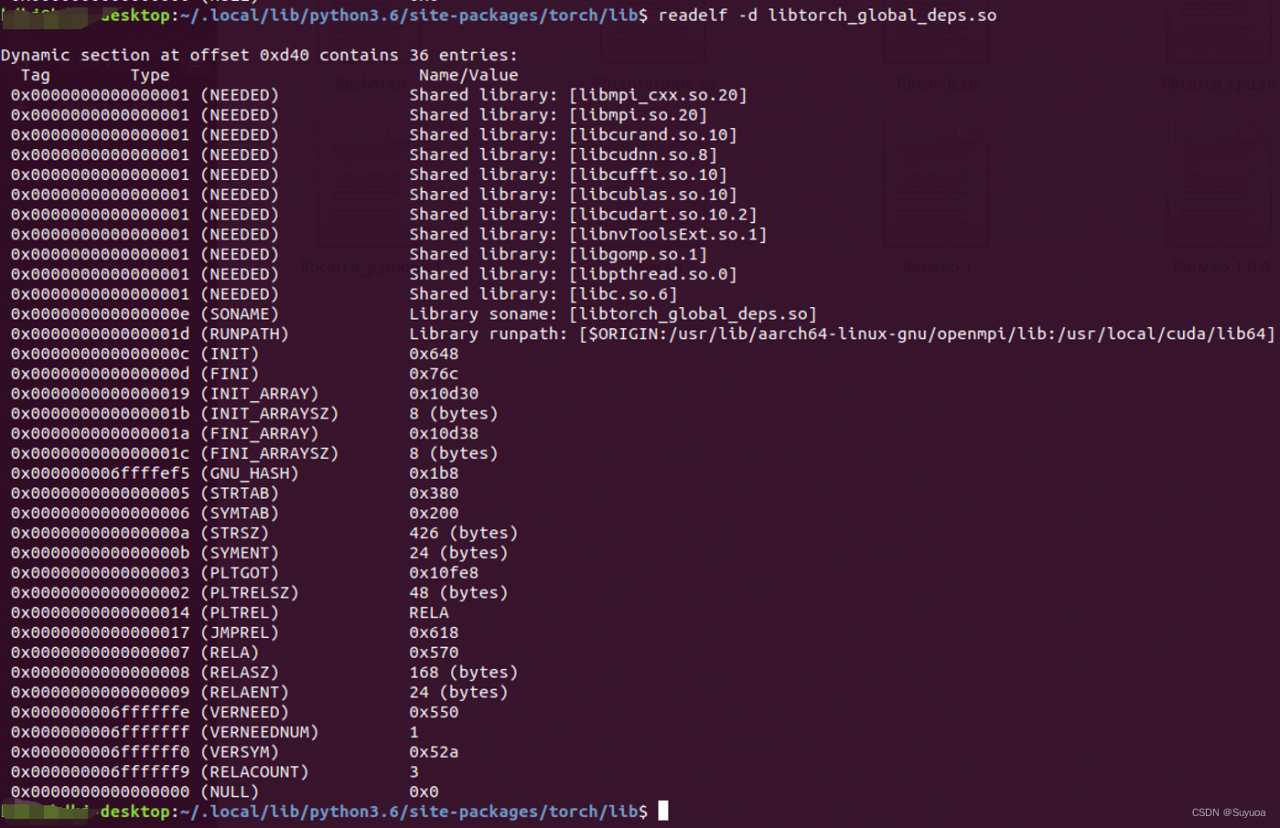Click the terminal cursor block at the prompt

point(663,811)
